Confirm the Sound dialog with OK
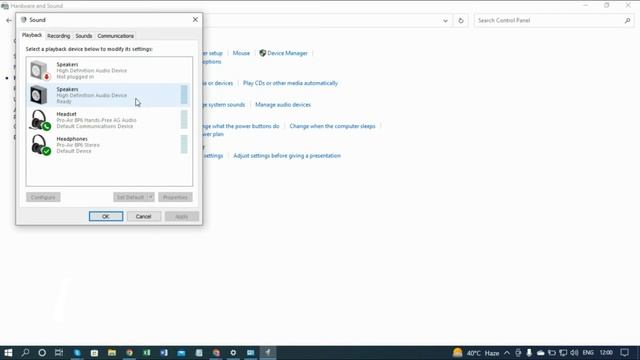This screenshot has width=640, height=360. (x=106, y=216)
